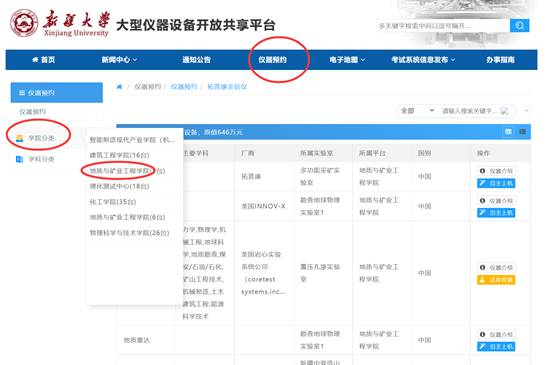Click the top search magnifier button
Viewport: 554px width, 365px height.
click(519, 25)
